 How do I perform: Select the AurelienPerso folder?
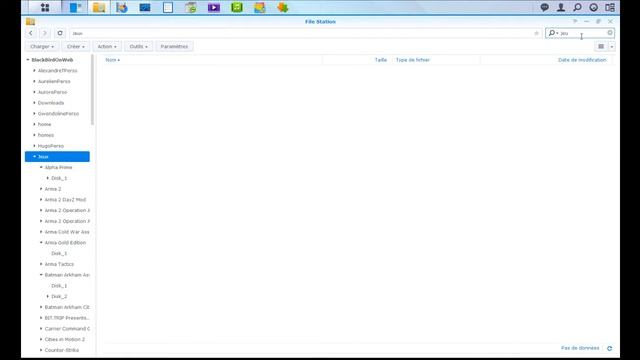pyautogui.click(x=54, y=81)
